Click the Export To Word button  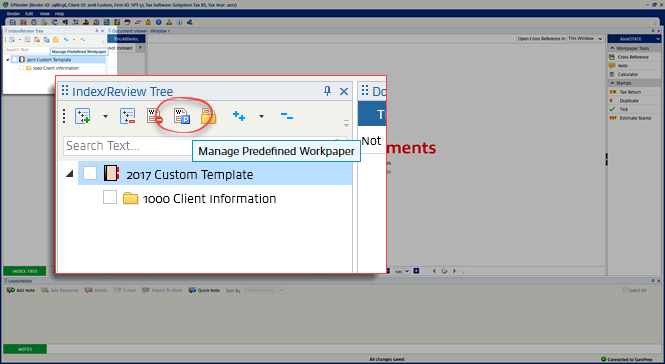tap(162, 290)
